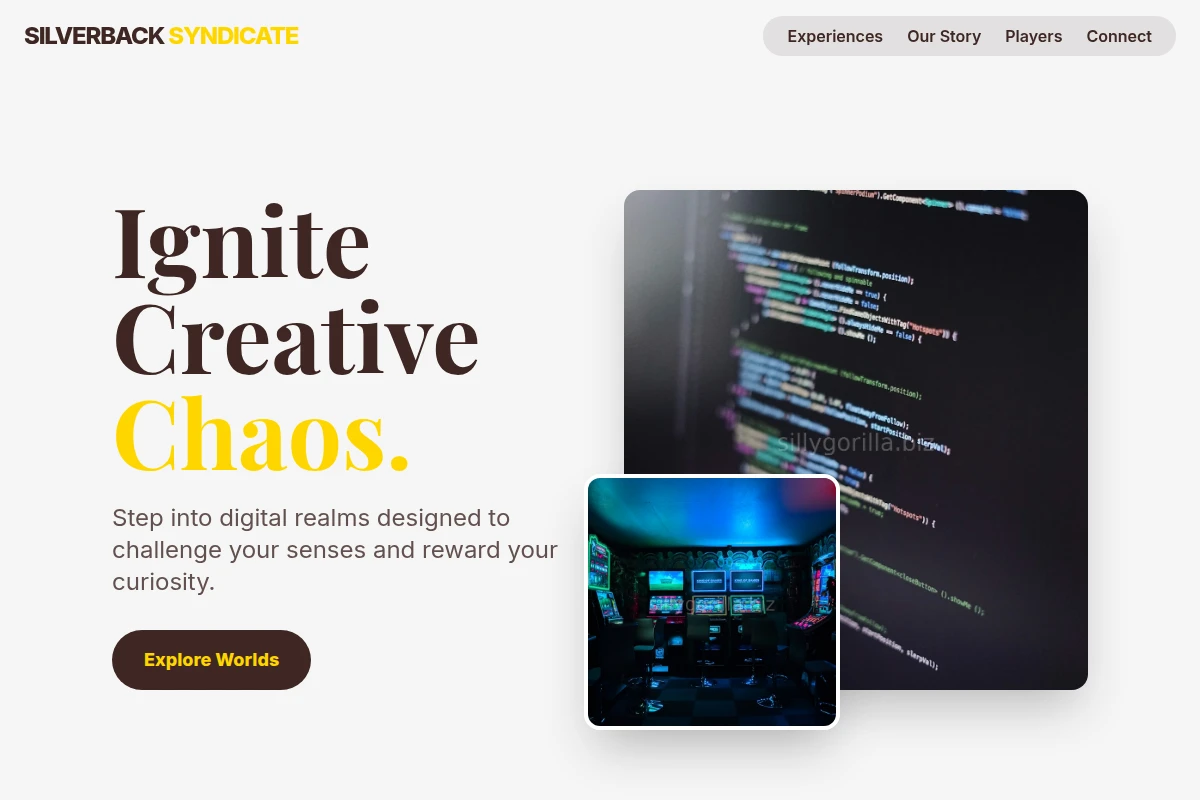
Task: Select the Connect nav link
Action: click(1119, 36)
